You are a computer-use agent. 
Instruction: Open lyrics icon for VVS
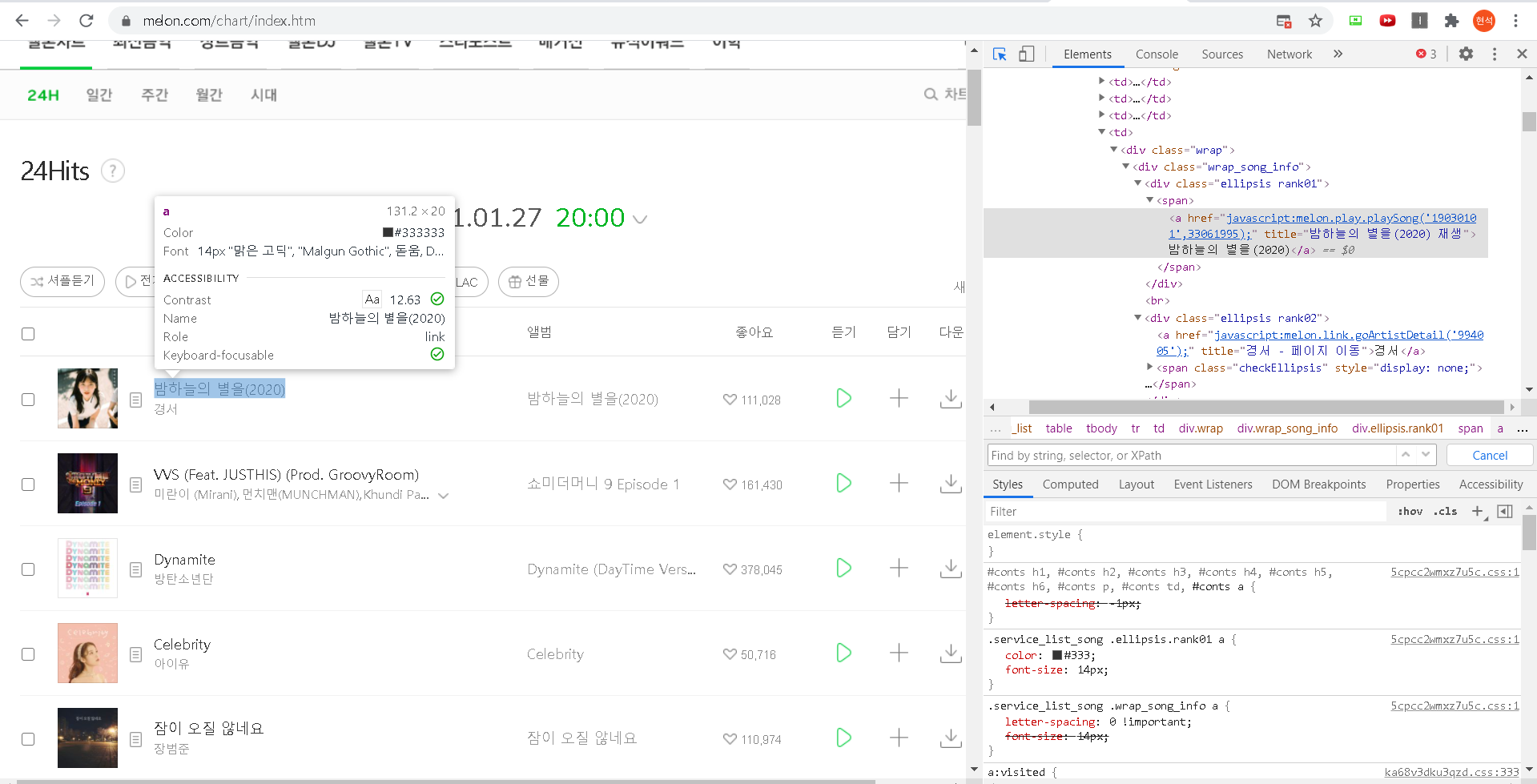pyautogui.click(x=136, y=484)
